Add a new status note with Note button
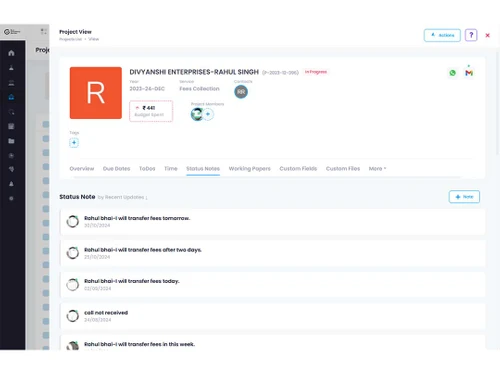 click(464, 197)
